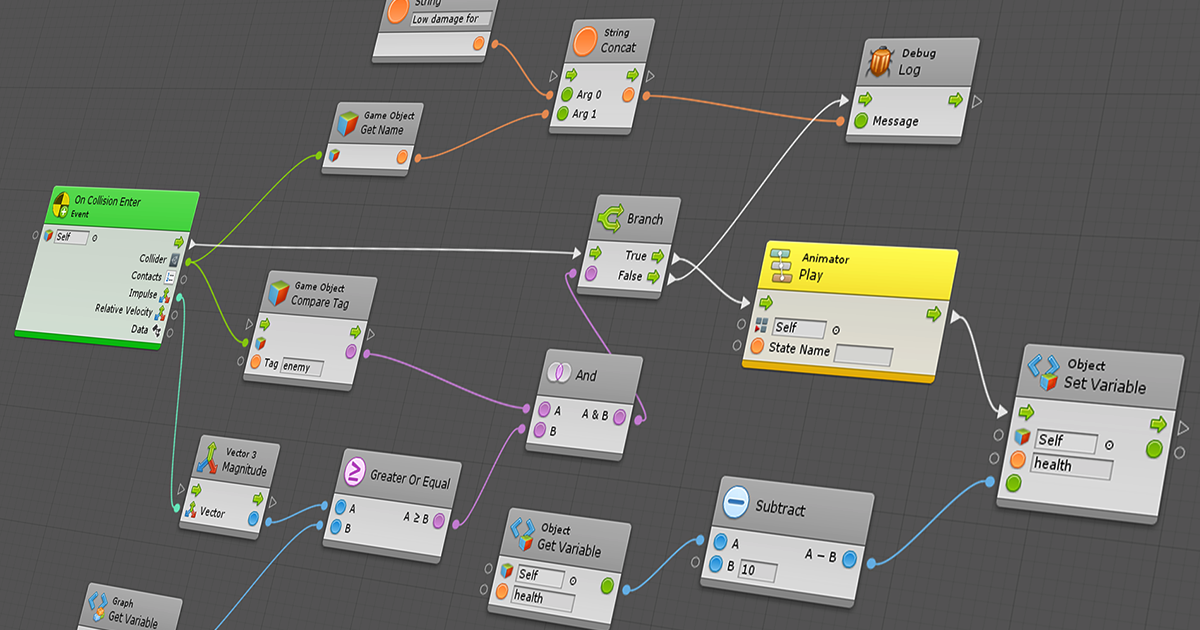Viewport: 1200px width, 630px height.
Task: Click the String Concat orange circle icon
Action: (586, 42)
